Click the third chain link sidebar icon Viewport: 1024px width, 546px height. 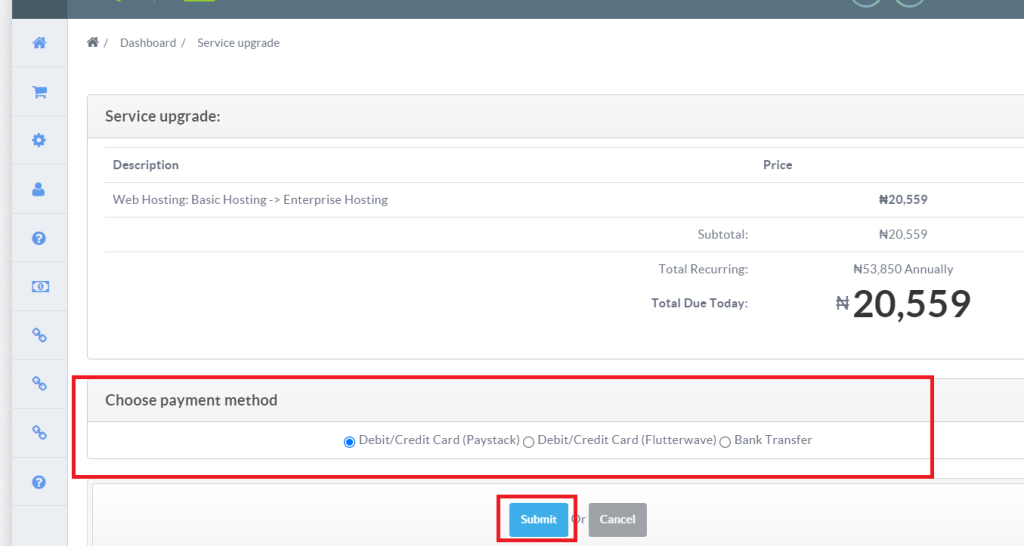39,432
